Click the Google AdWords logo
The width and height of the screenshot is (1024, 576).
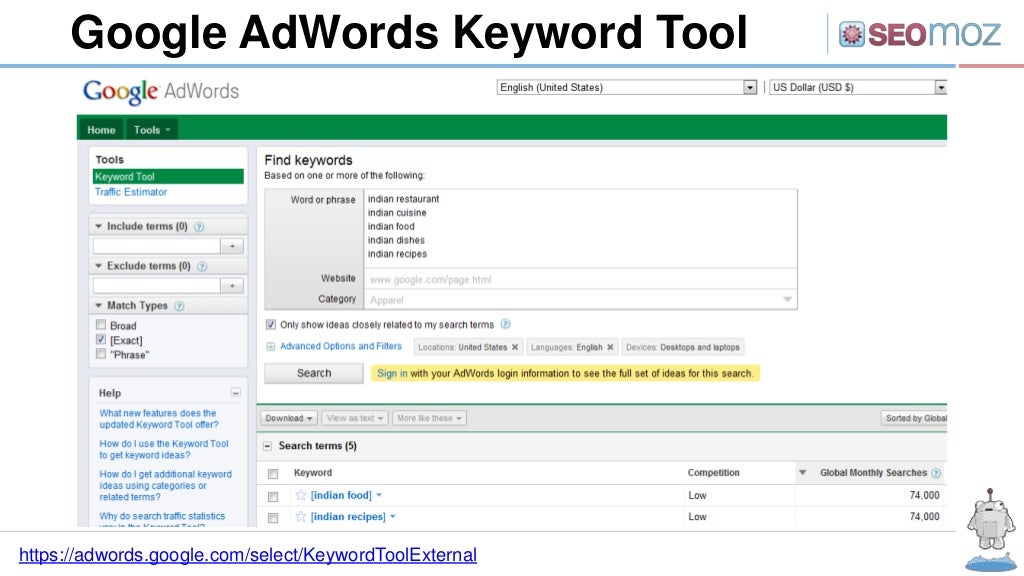click(161, 91)
